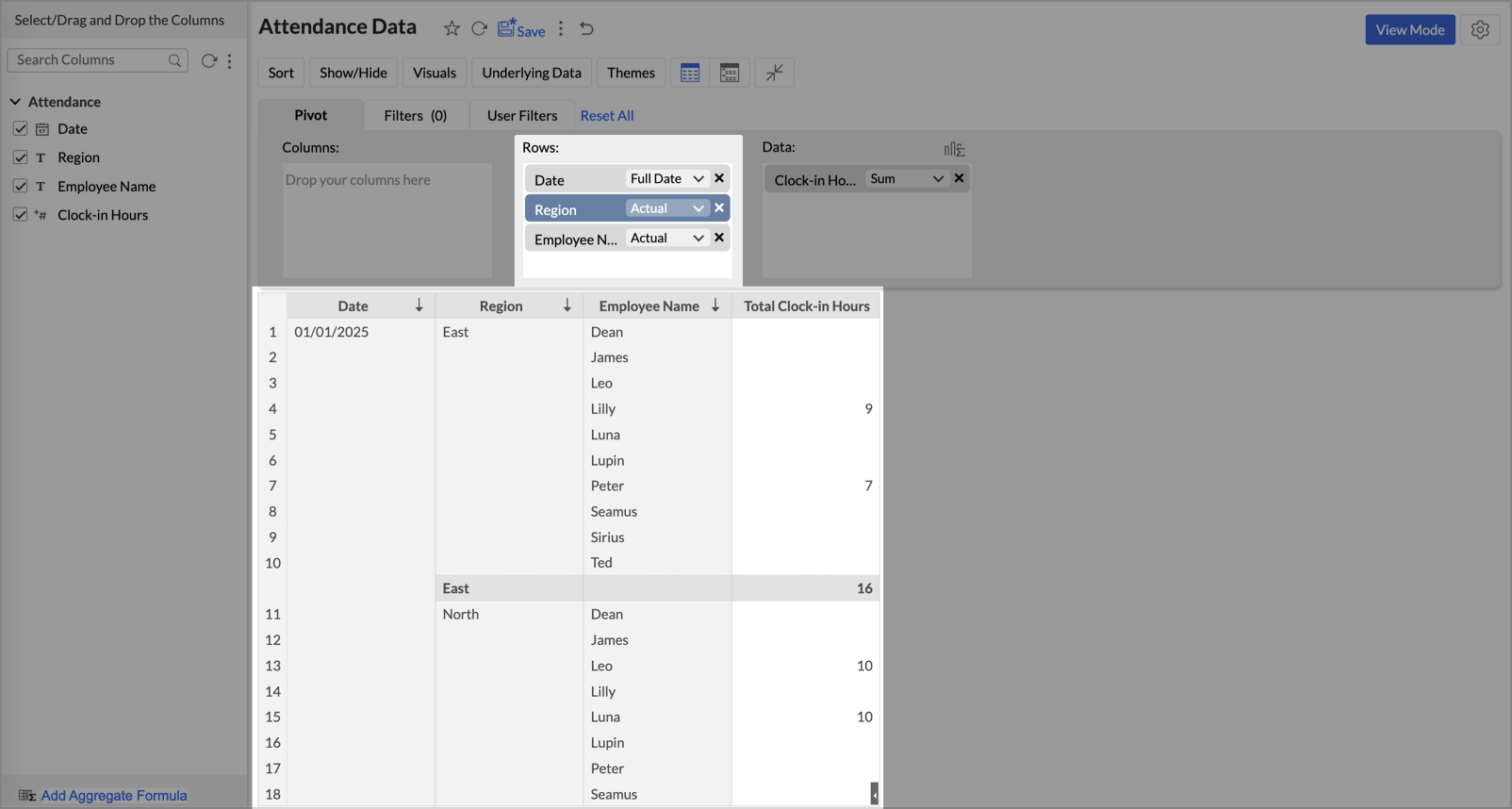Uncheck the Clock-in Hours checkbox

point(20,215)
